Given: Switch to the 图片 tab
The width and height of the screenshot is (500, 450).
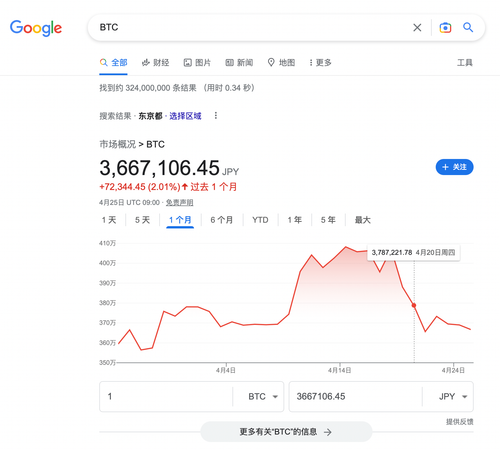Looking at the screenshot, I should (197, 63).
